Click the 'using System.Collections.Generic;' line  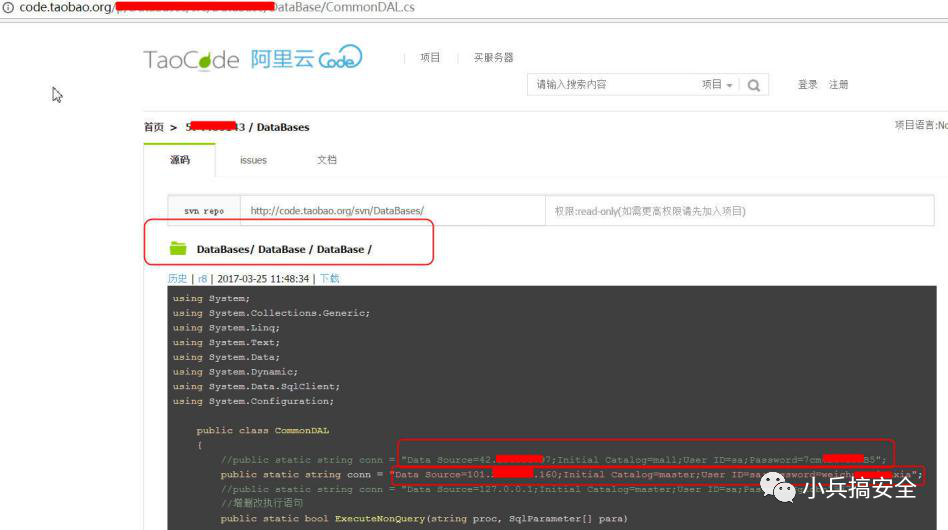pos(271,313)
